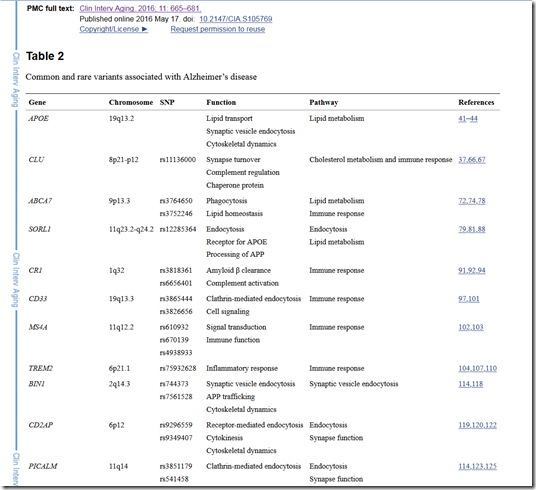Open BIN1 references 114,118
Image resolution: width=536 pixels, height=490 pixels.
[x=470, y=384]
